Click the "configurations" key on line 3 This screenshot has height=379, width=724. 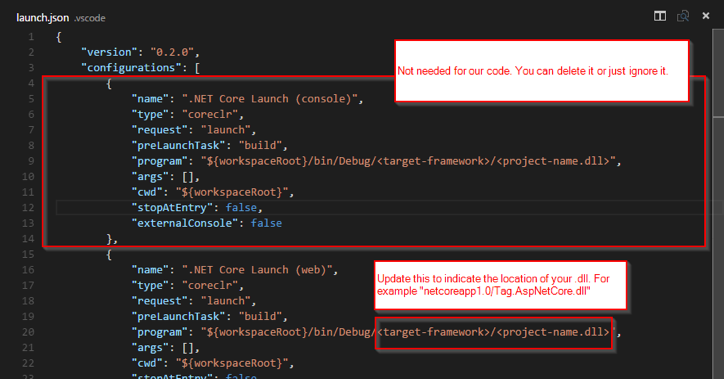click(x=131, y=68)
